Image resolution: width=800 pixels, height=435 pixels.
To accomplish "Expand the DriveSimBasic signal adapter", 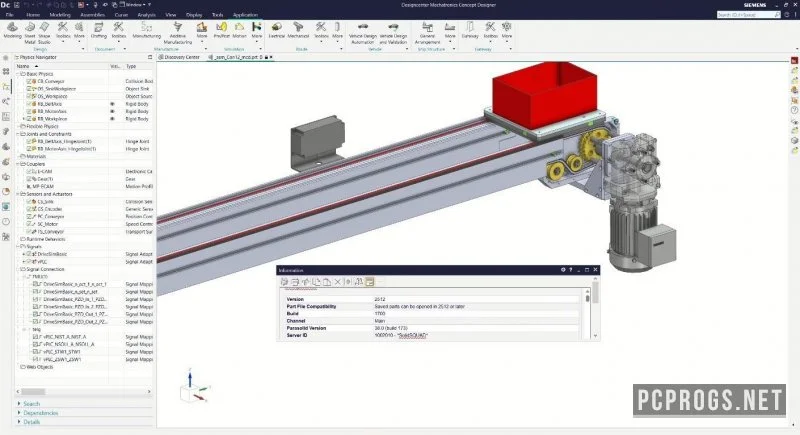I will tap(23, 254).
